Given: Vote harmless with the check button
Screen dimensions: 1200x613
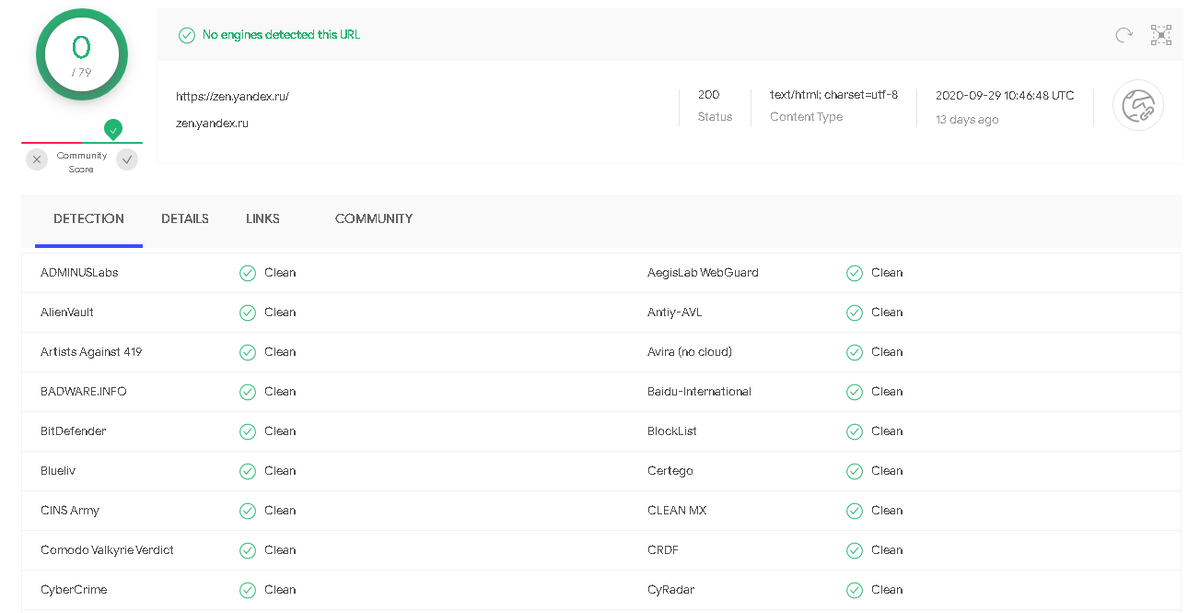Looking at the screenshot, I should [x=127, y=159].
